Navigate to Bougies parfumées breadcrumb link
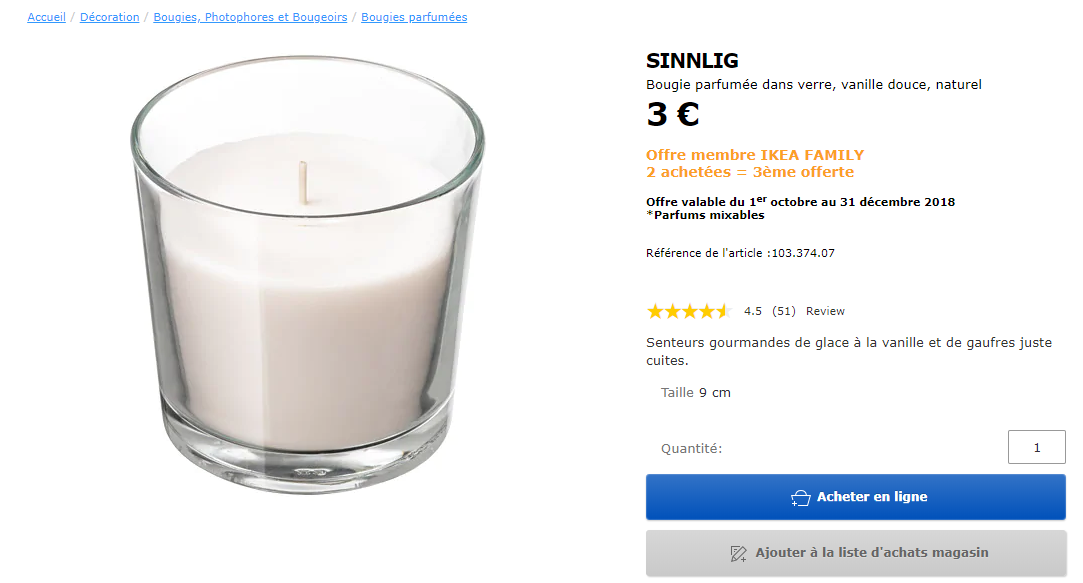 pyautogui.click(x=414, y=17)
